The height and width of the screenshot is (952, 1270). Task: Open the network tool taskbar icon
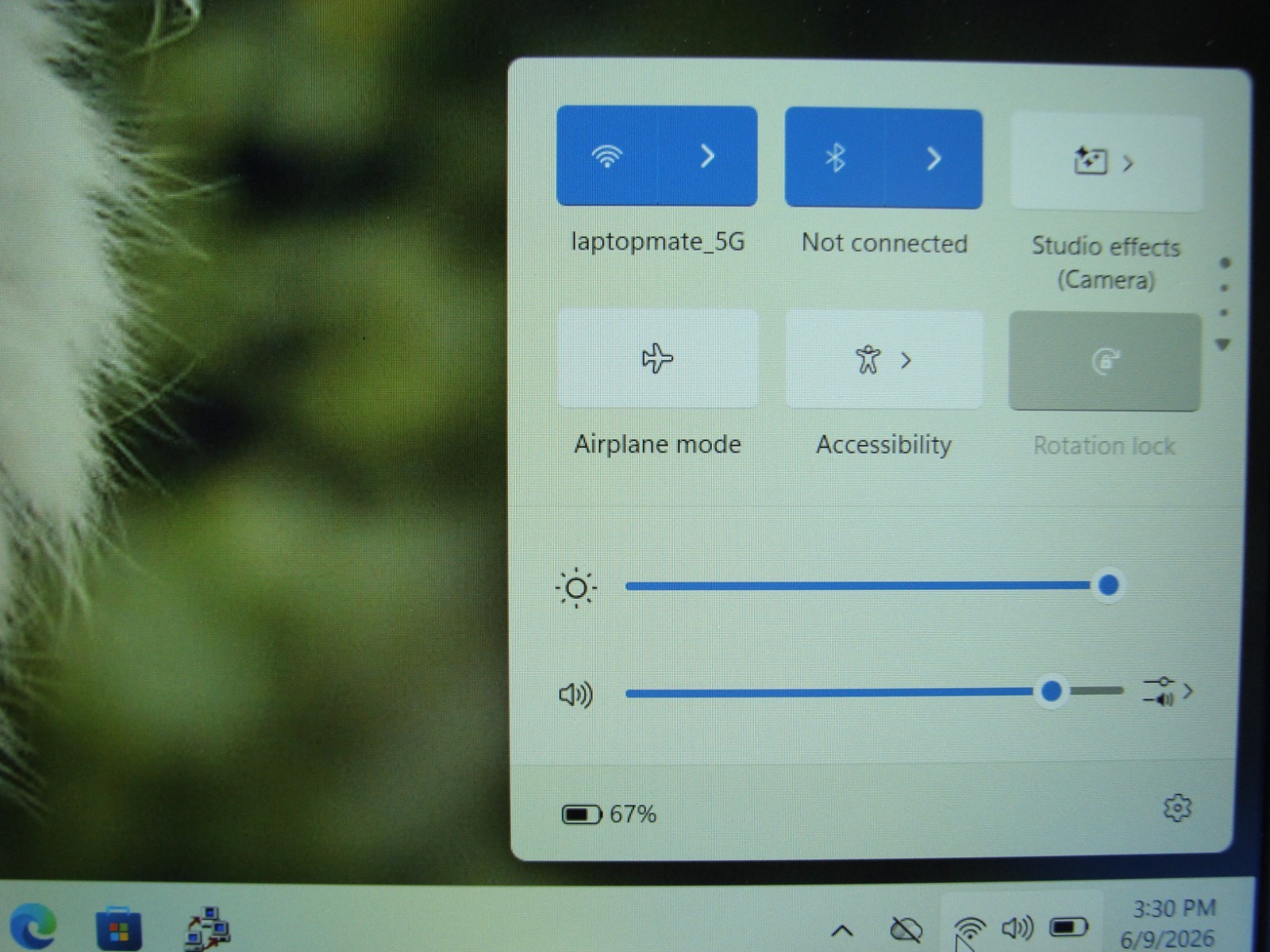click(x=207, y=928)
